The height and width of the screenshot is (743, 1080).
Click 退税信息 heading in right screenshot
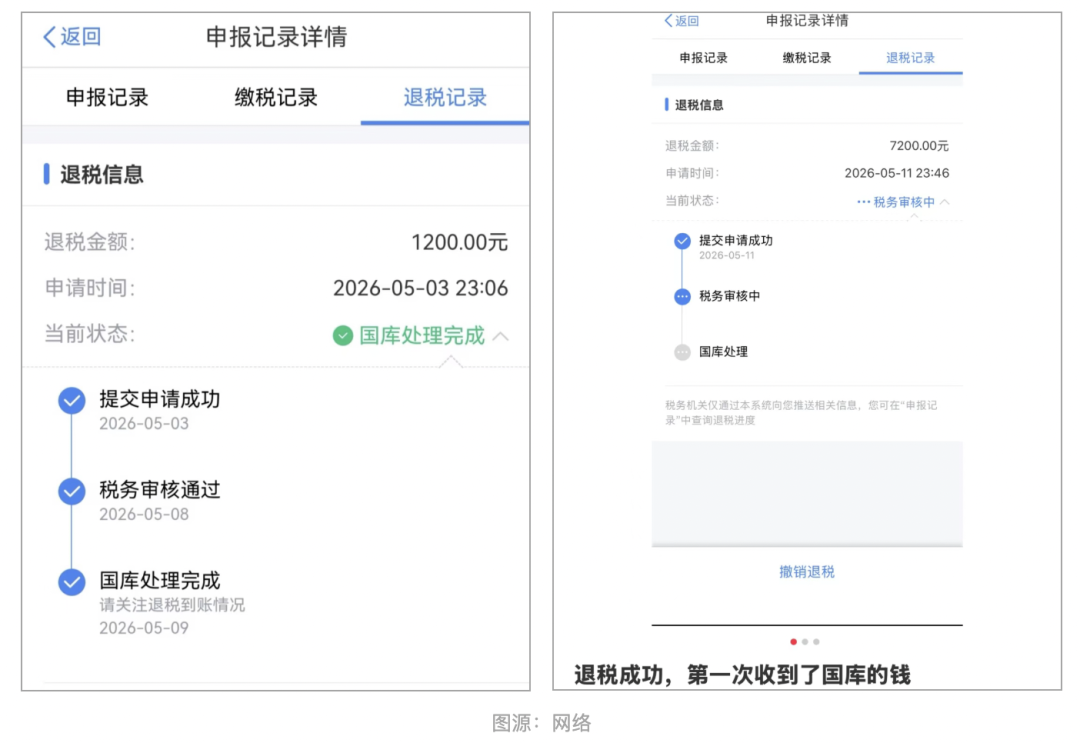(699, 105)
